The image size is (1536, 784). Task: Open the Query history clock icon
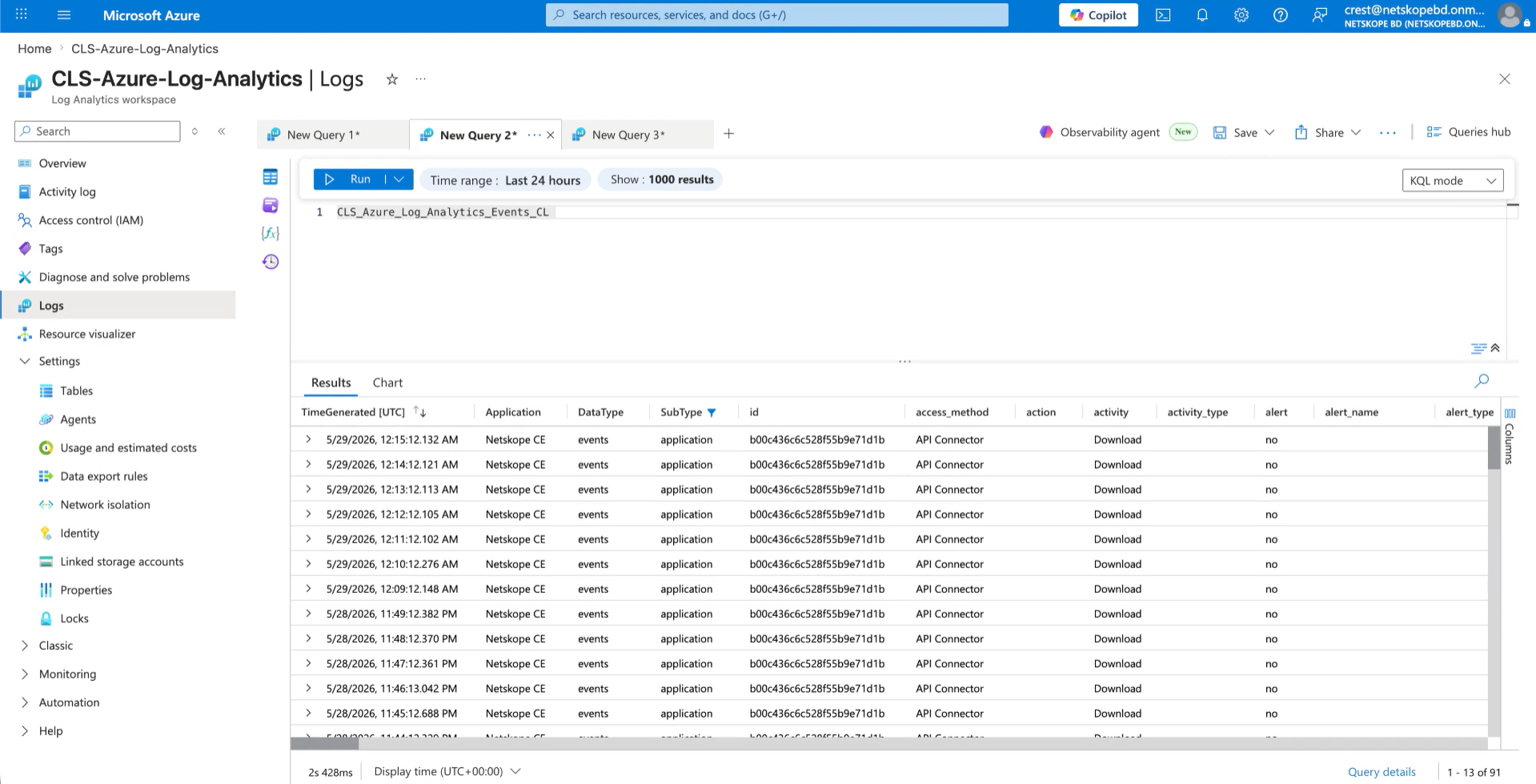click(271, 262)
